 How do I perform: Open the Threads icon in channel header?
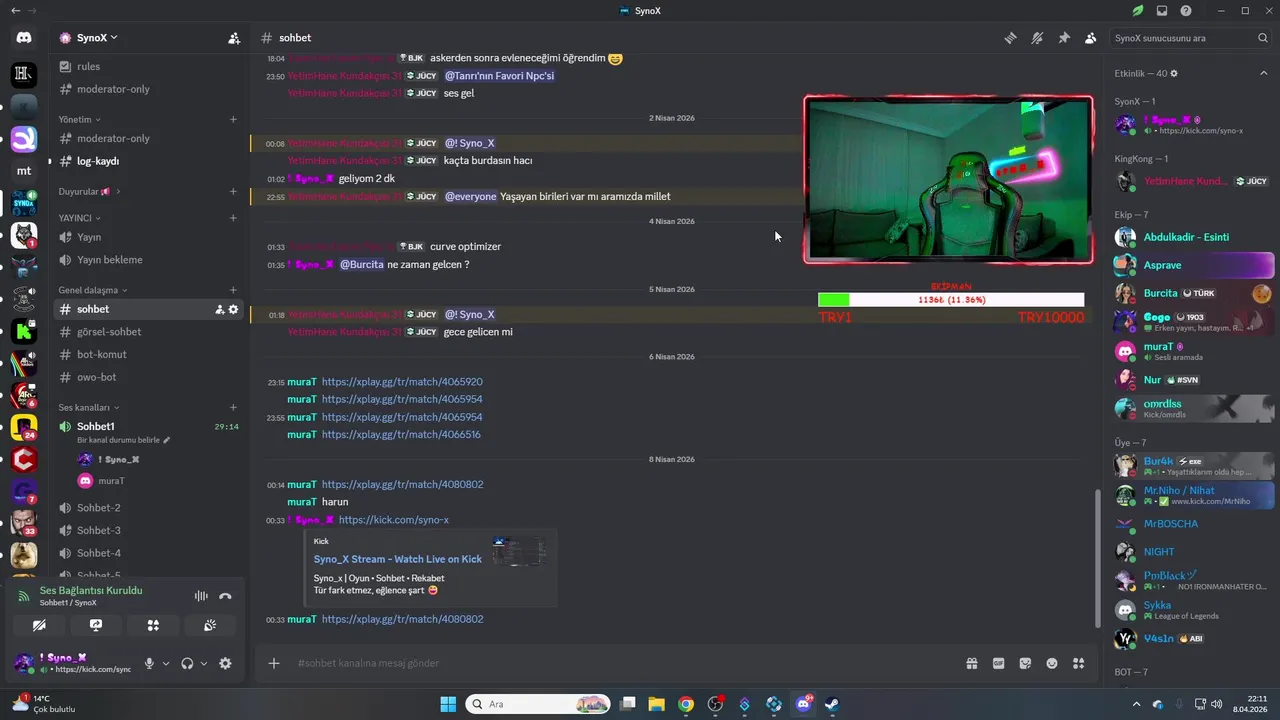1011,38
